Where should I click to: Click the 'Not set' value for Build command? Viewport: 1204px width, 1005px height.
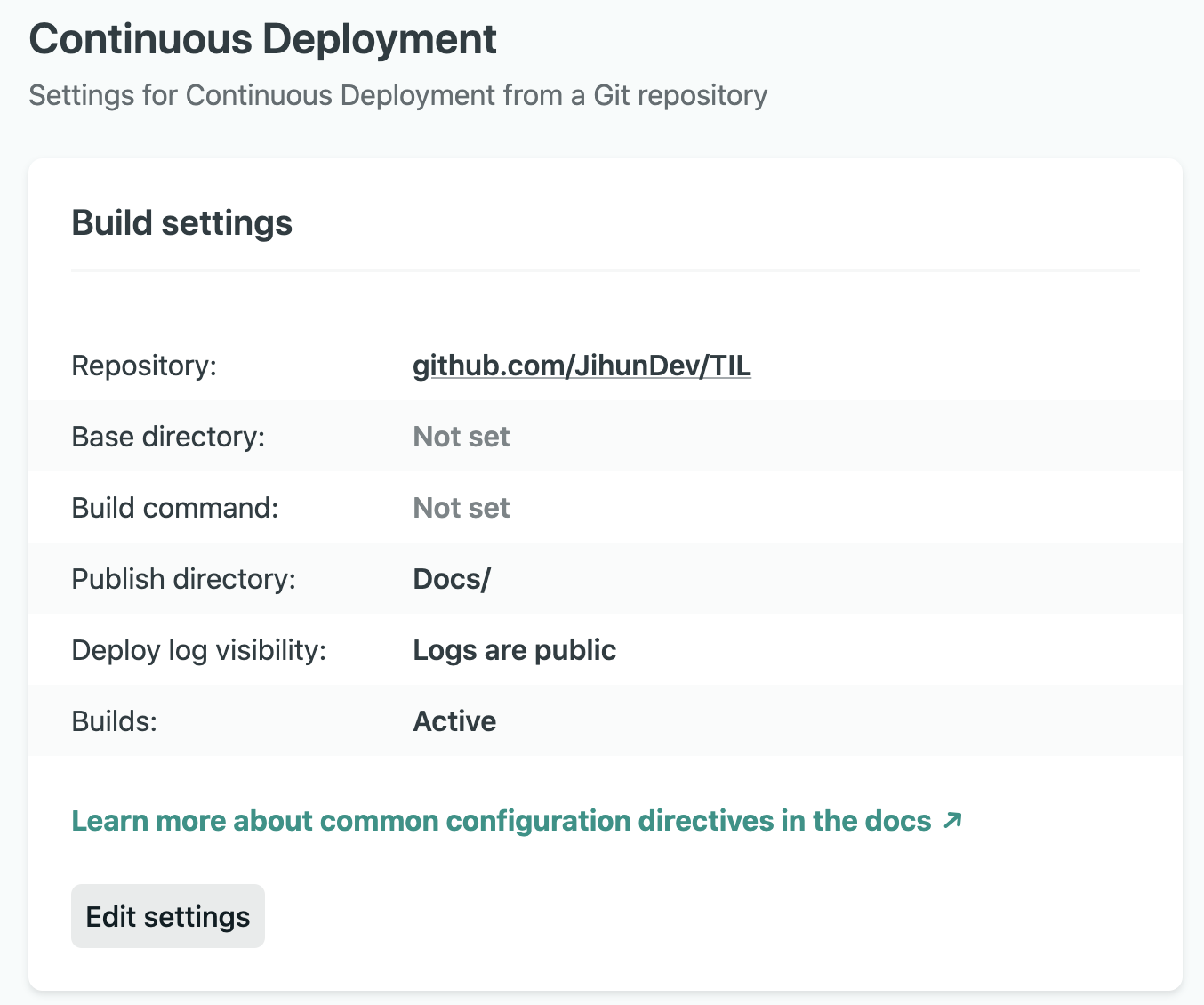[461, 508]
